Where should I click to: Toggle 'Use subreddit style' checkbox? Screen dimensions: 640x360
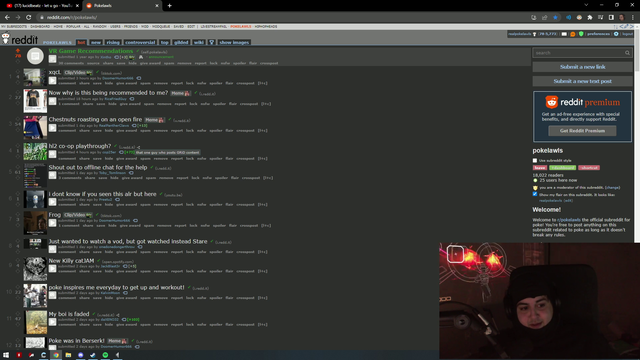point(535,160)
